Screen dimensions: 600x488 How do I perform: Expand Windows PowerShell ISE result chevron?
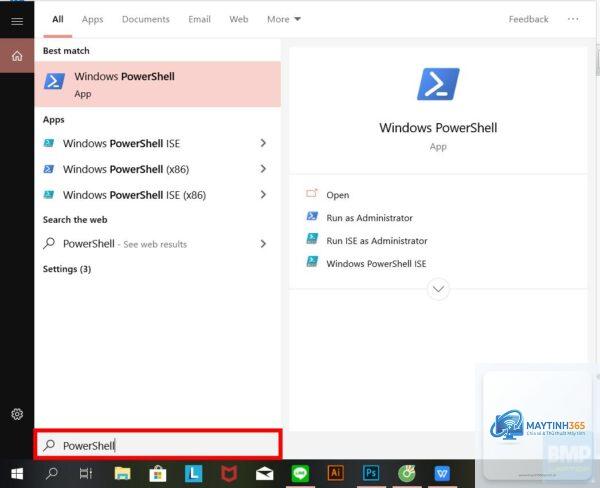pyautogui.click(x=263, y=143)
